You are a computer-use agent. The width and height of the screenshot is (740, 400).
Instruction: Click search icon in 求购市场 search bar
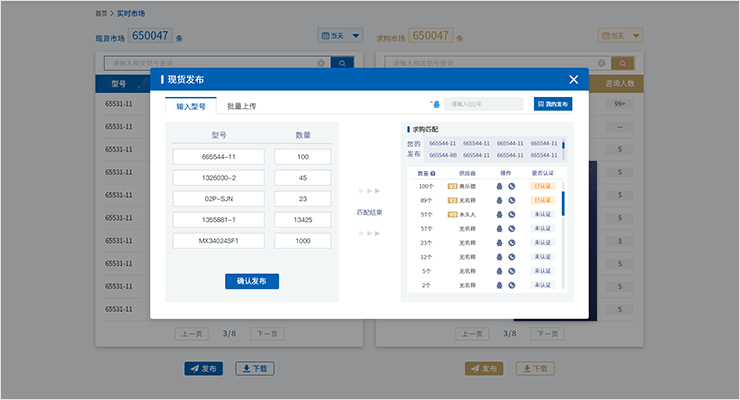[622, 63]
